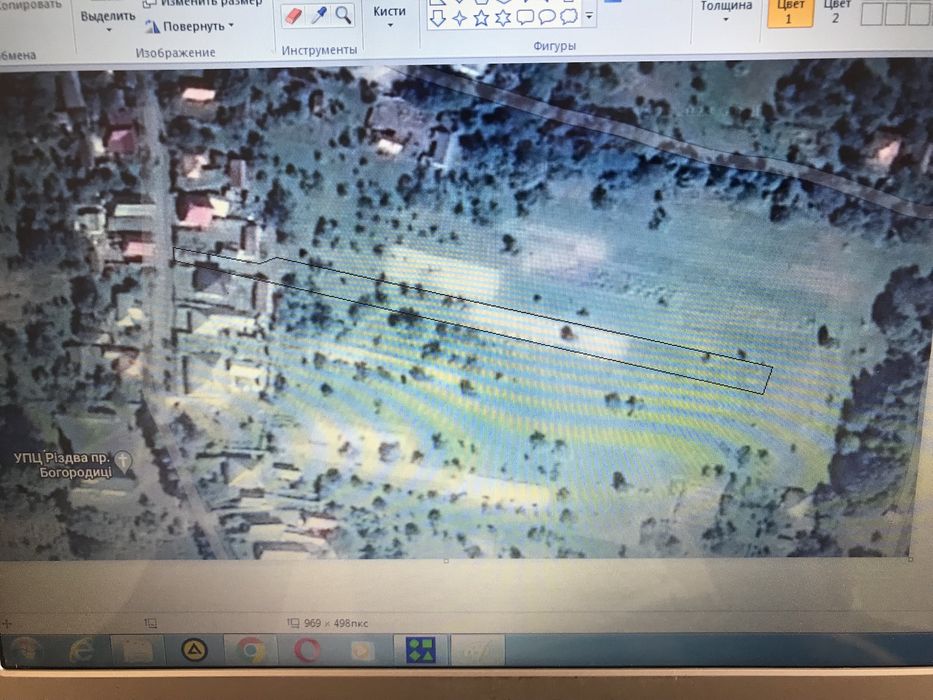Select the five-point star shape
Image resolution: width=933 pixels, height=700 pixels.
(x=481, y=18)
